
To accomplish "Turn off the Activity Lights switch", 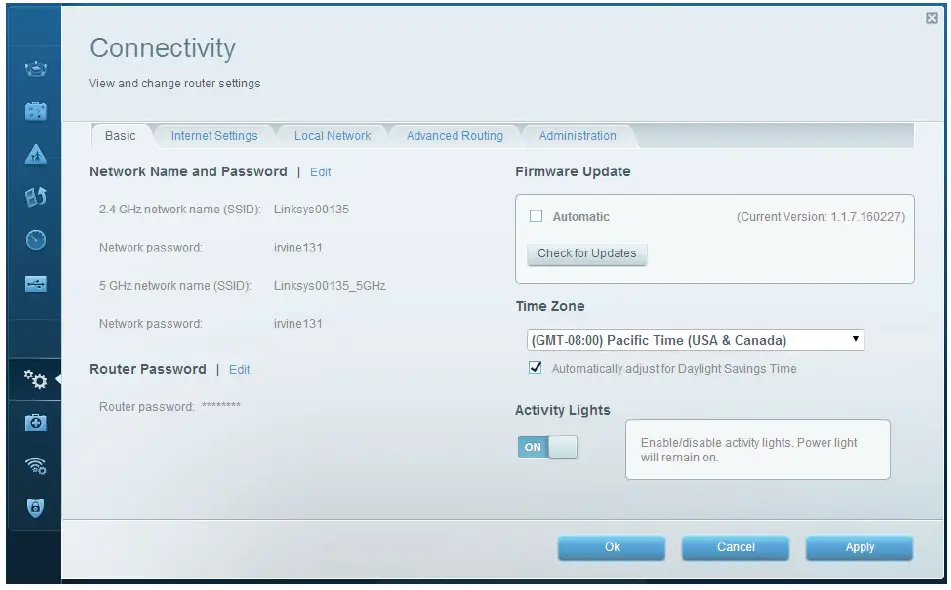I will click(x=547, y=447).
